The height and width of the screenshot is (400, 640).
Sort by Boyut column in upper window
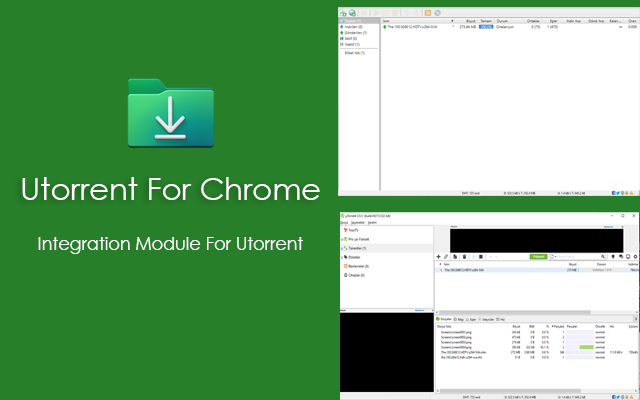pos(471,21)
